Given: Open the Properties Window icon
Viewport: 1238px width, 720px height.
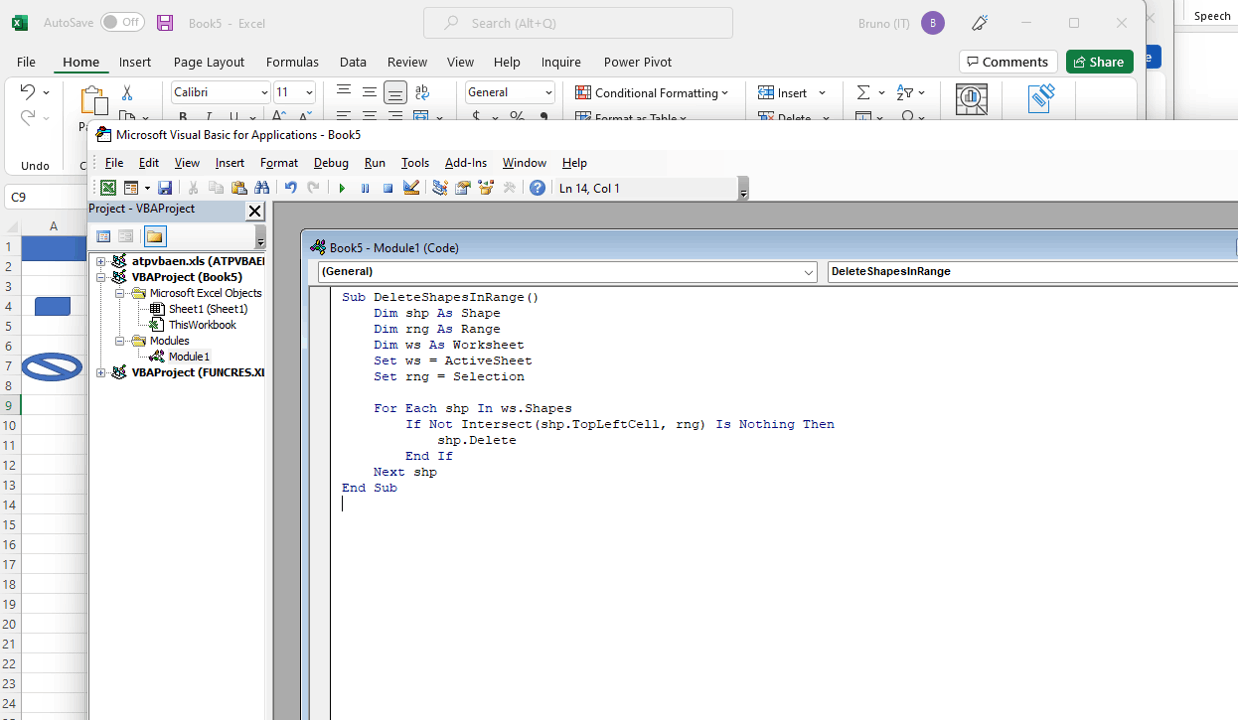Looking at the screenshot, I should 463,188.
